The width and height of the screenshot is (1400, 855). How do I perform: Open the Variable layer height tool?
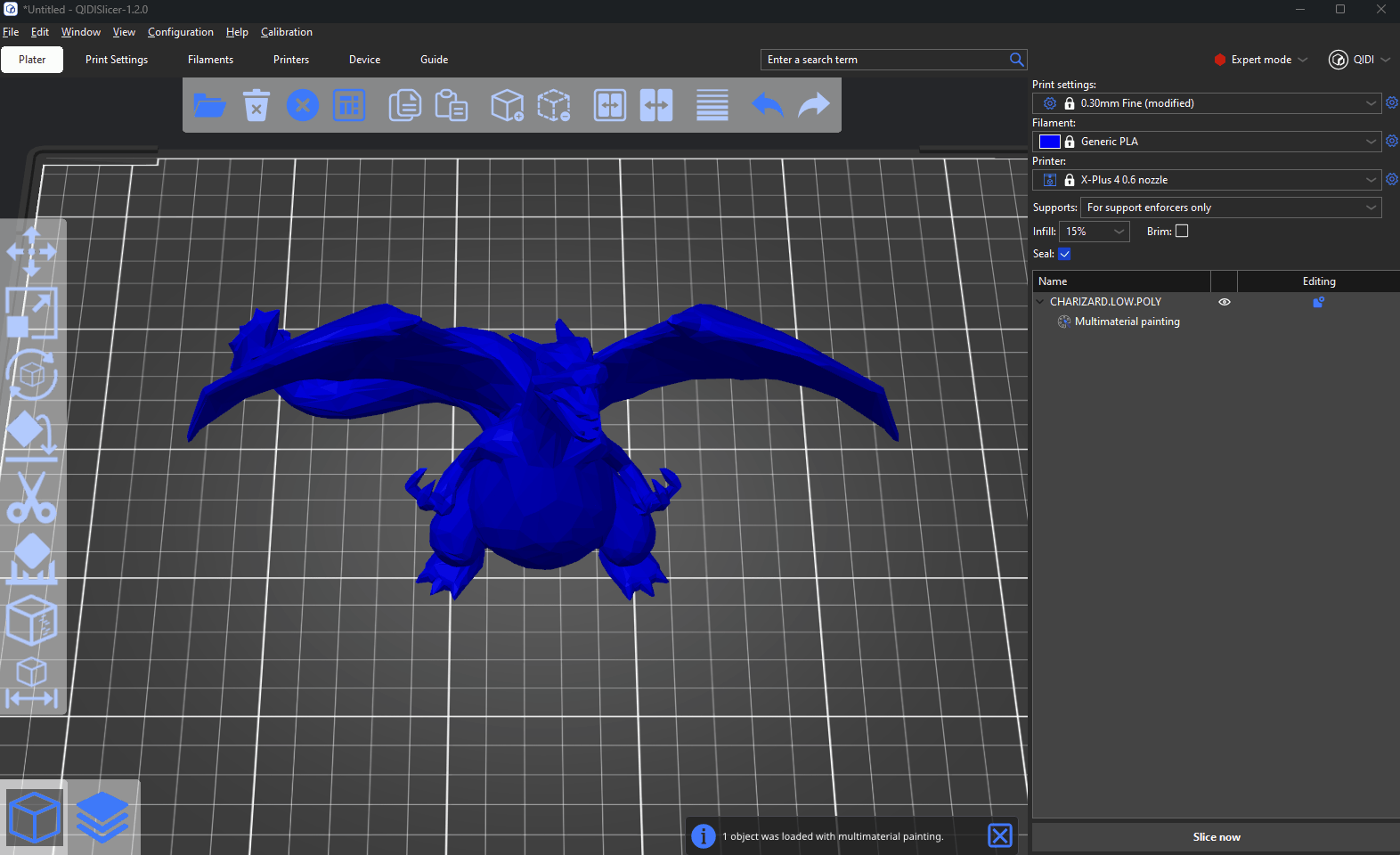tap(712, 105)
